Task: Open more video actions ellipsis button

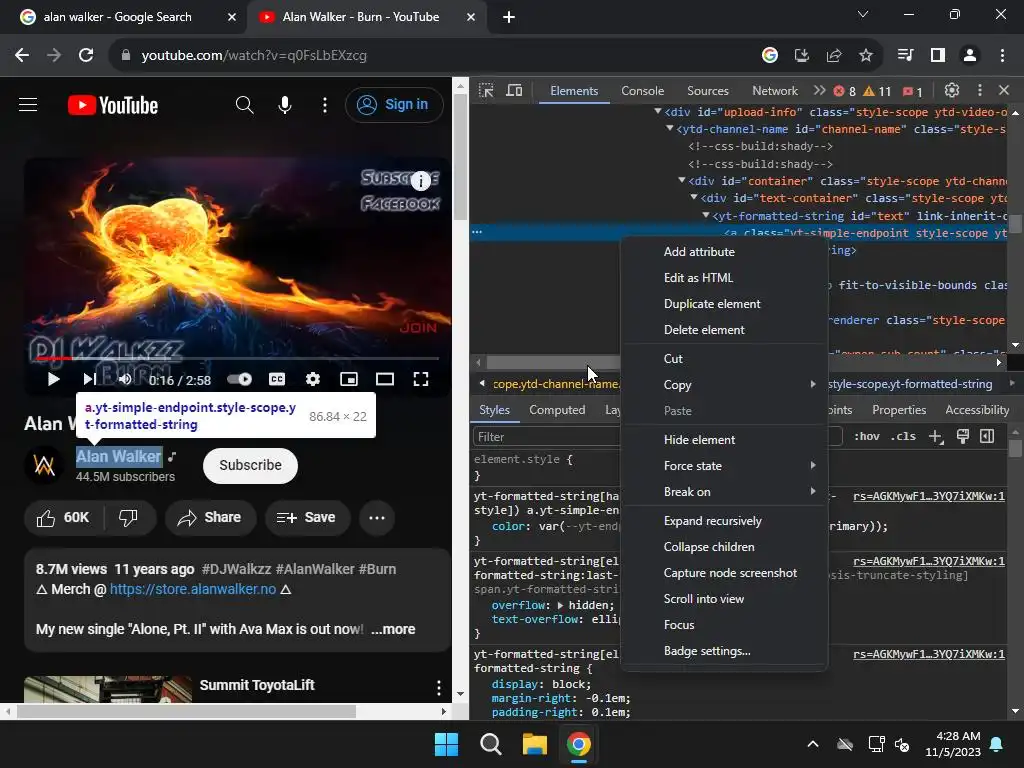Action: pos(377,518)
